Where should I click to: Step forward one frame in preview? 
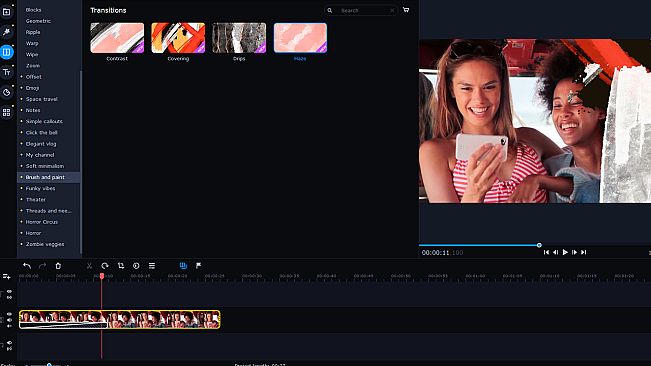tap(574, 252)
